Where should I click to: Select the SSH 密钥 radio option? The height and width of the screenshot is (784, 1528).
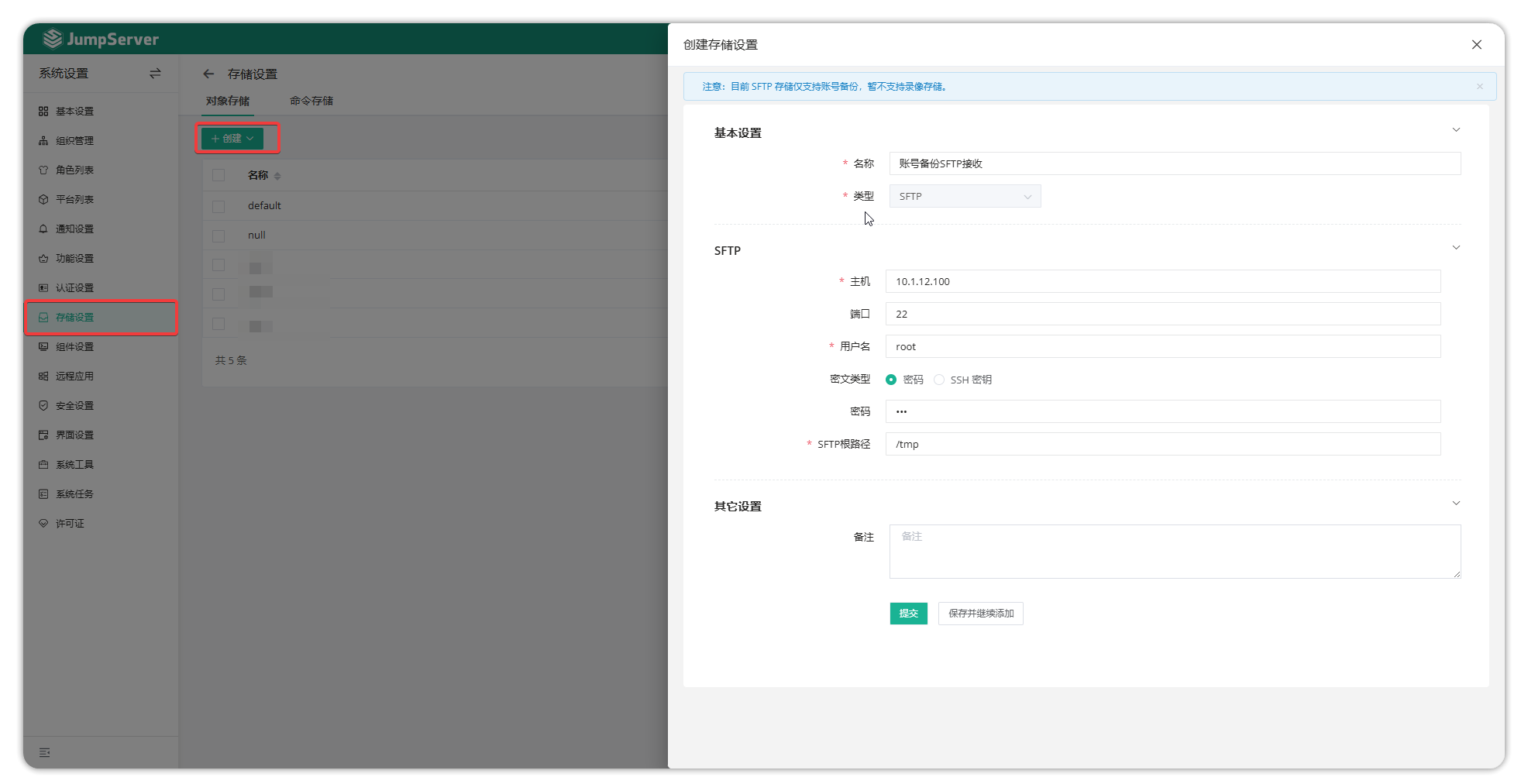[939, 380]
